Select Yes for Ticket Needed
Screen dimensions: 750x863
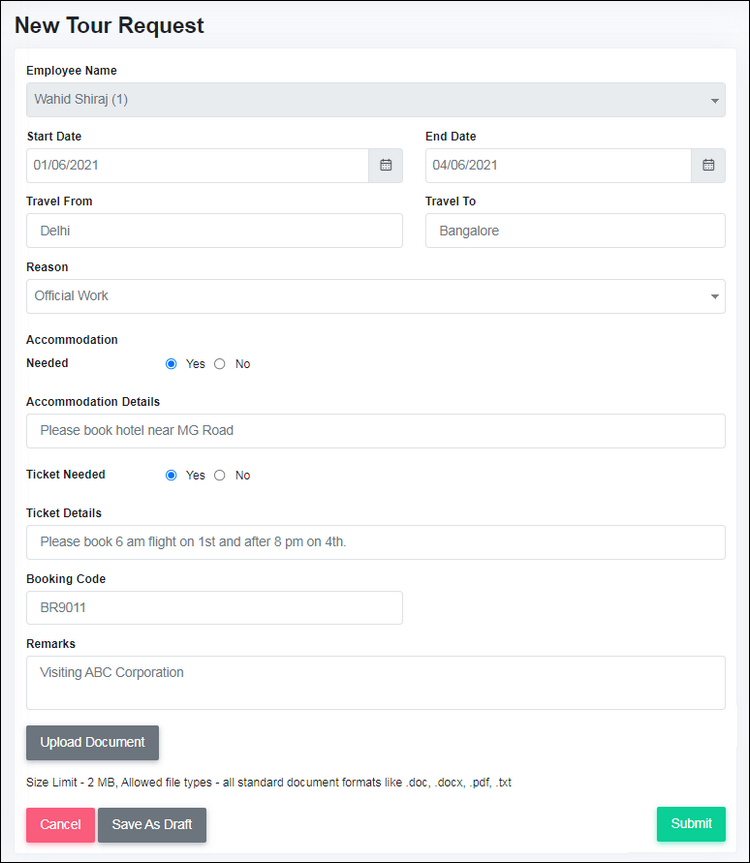point(171,475)
